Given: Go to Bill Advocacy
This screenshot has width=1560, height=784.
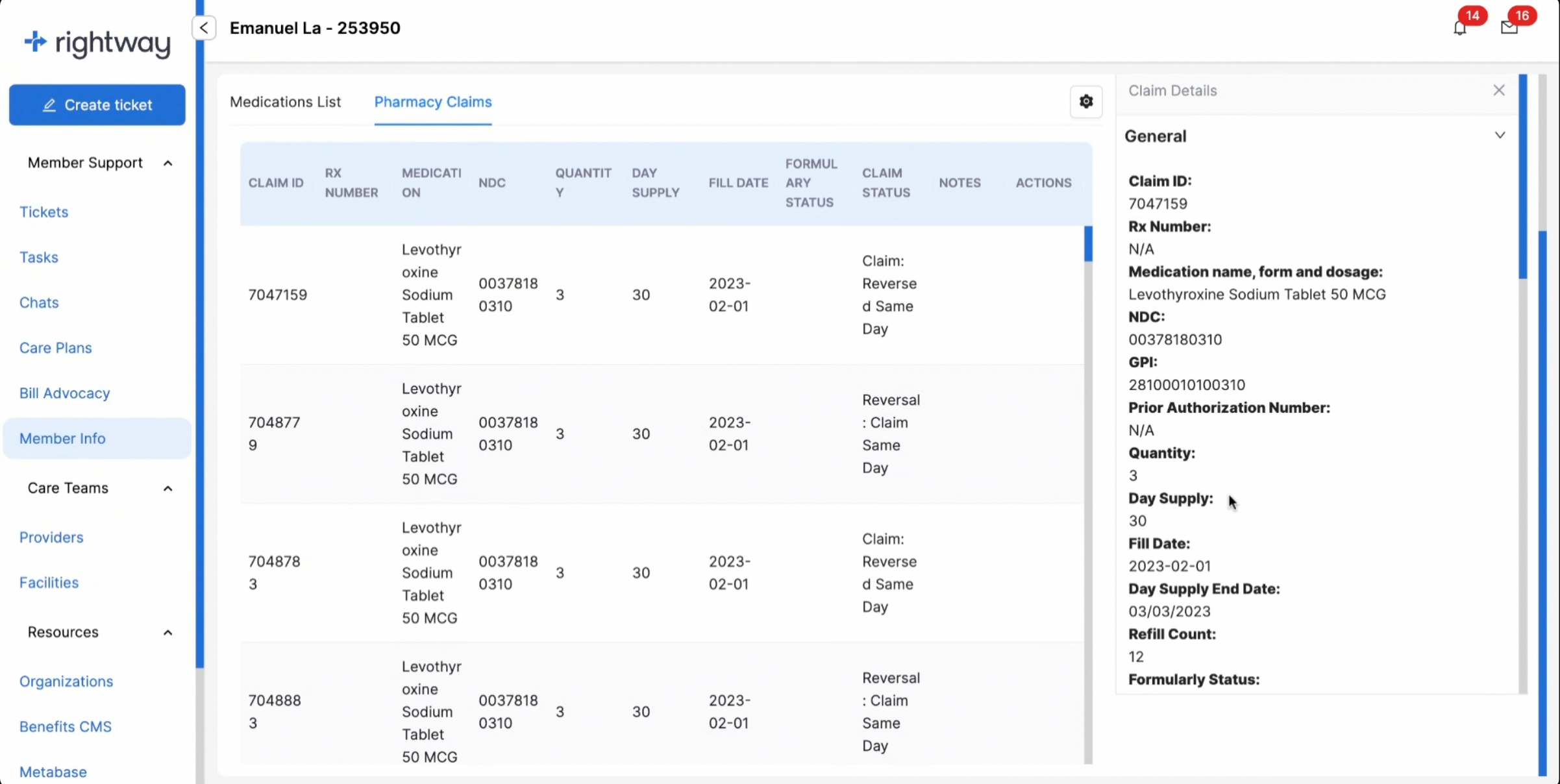Looking at the screenshot, I should (x=64, y=393).
